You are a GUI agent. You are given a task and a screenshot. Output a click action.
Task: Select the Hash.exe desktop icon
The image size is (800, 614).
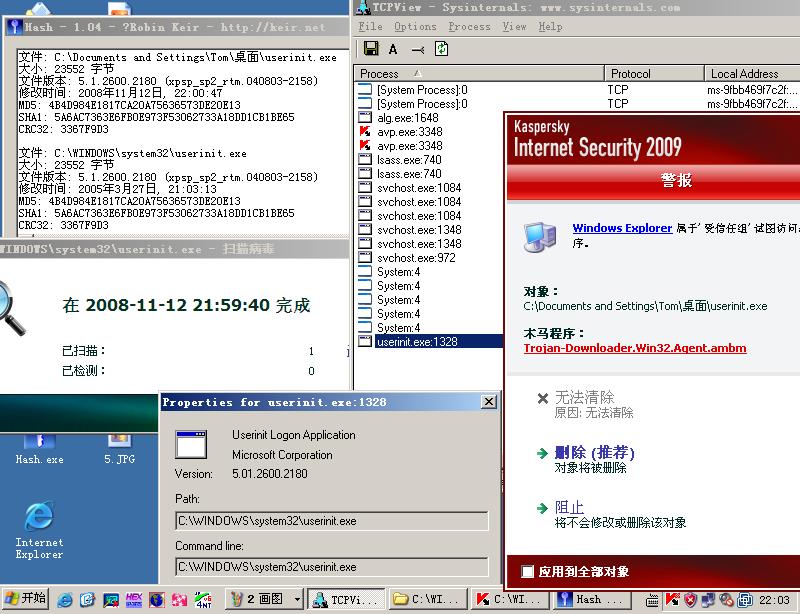tap(39, 449)
